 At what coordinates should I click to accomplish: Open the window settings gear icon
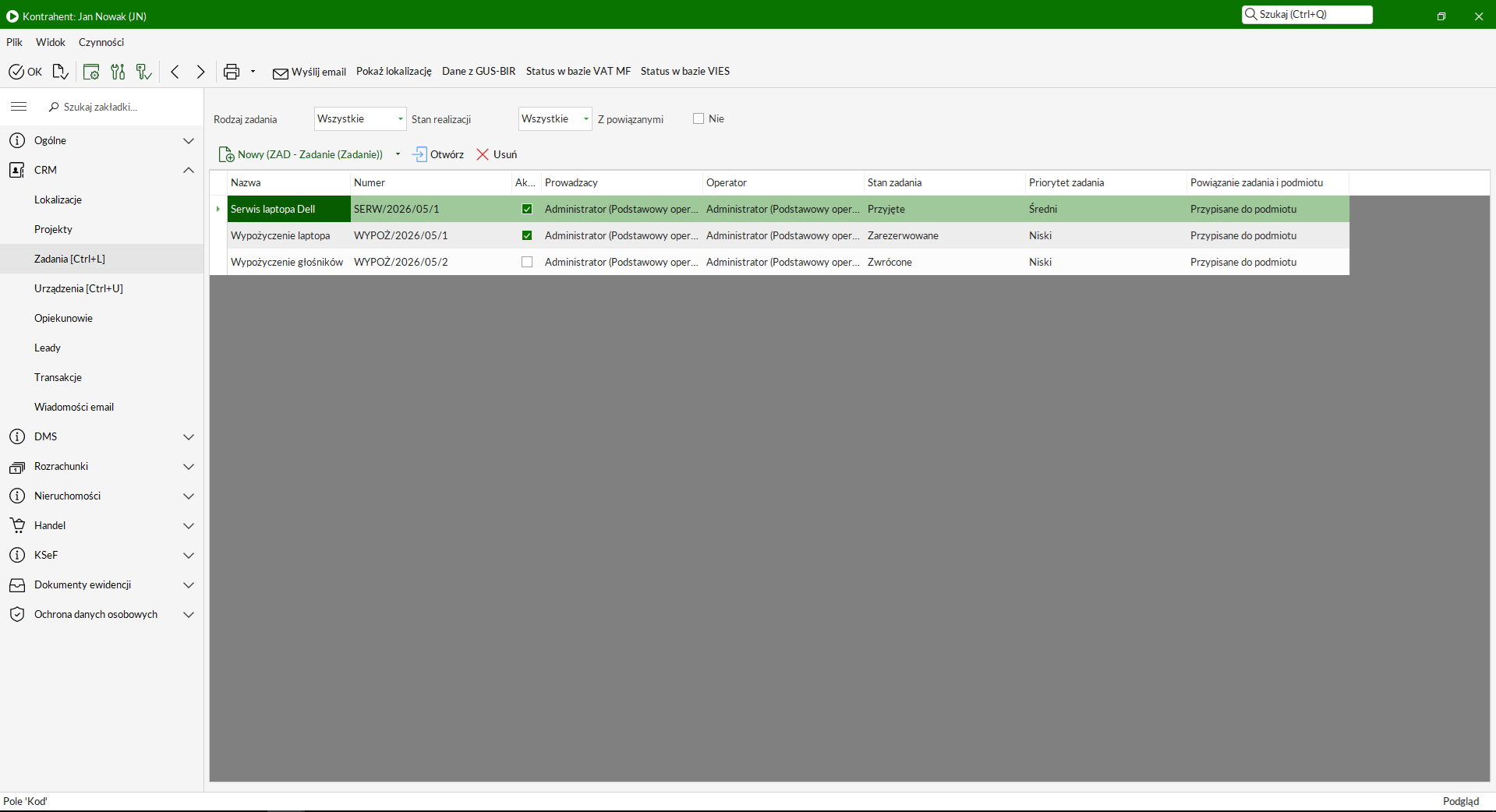pos(91,72)
